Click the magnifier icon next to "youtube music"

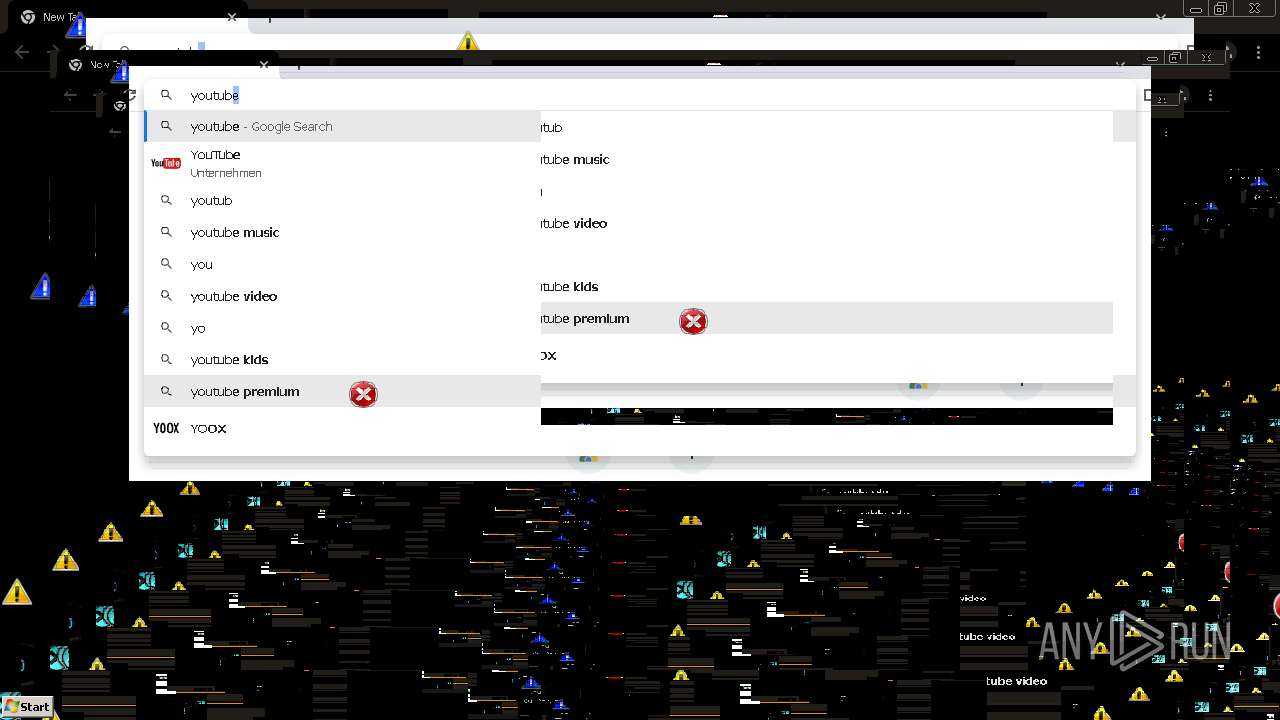pos(167,232)
